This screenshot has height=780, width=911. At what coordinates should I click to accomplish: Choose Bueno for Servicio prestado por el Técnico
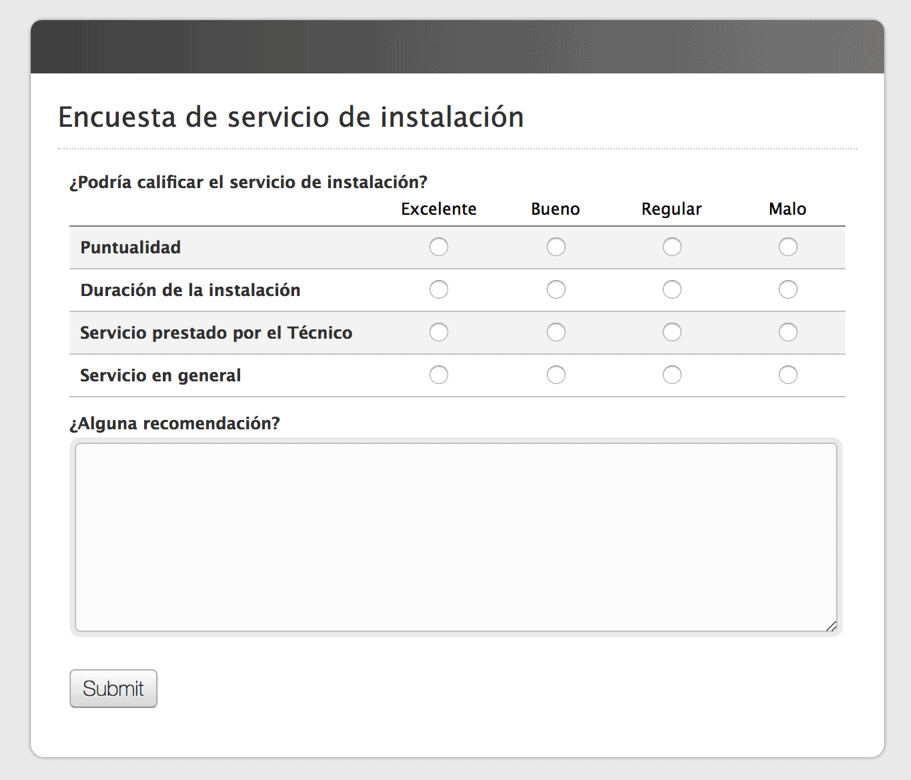556,332
